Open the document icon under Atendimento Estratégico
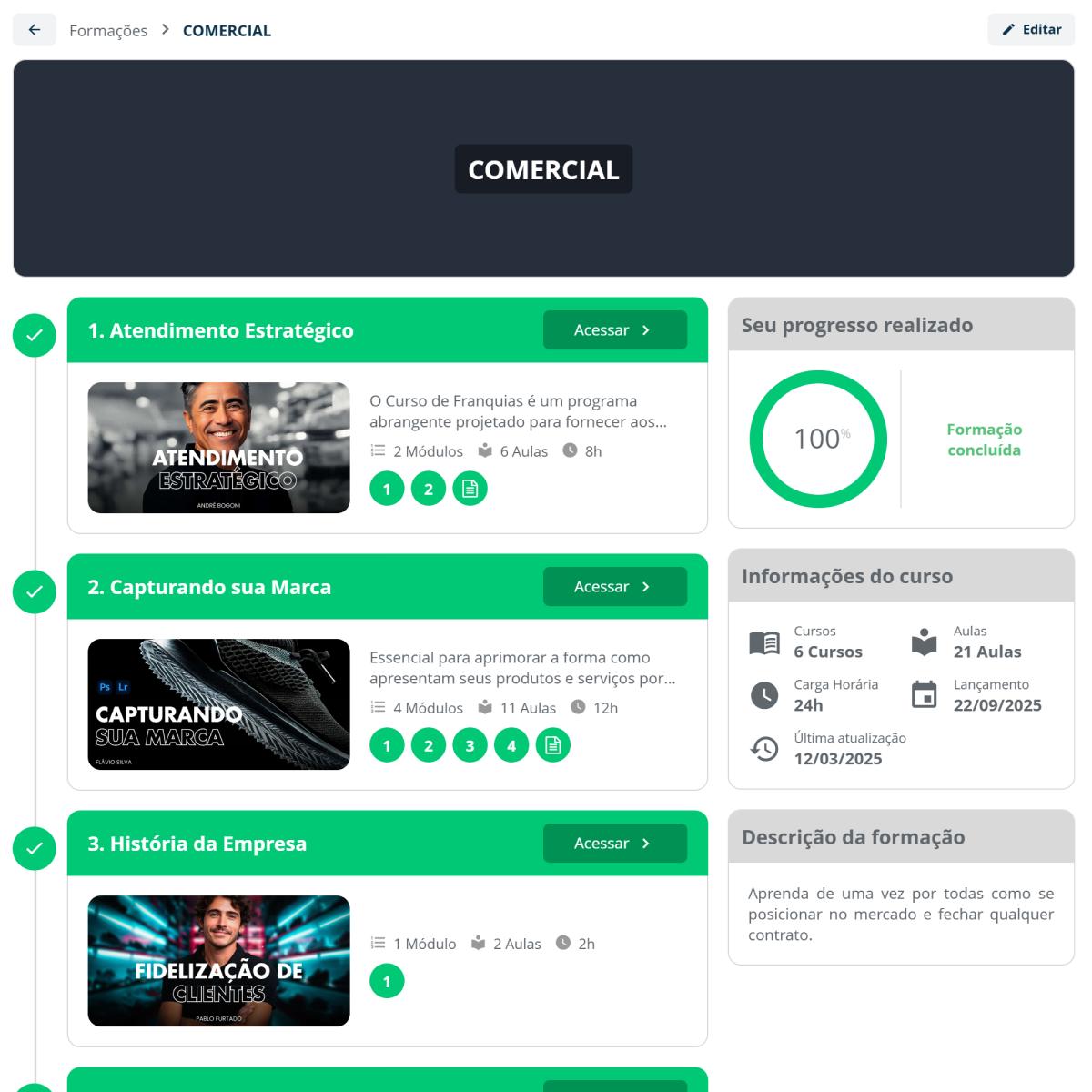Viewport: 1092px width, 1092px height. [x=470, y=488]
